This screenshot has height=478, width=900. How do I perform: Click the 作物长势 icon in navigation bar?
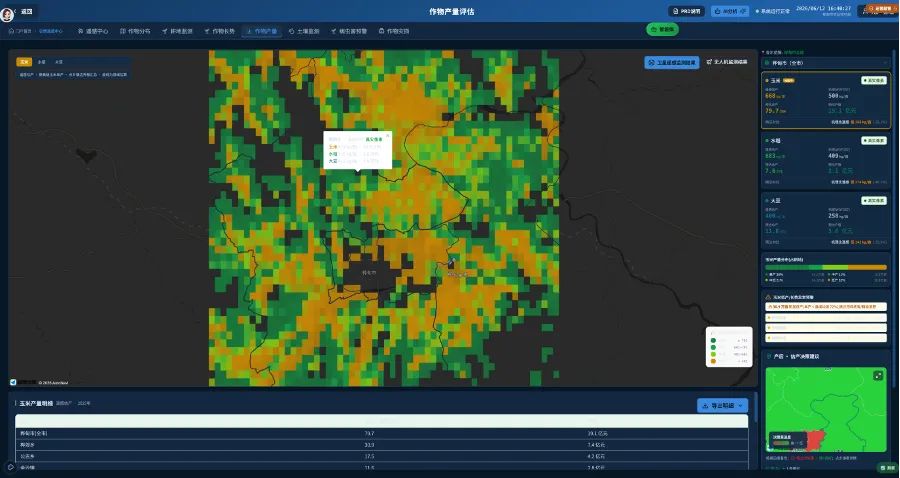coord(207,31)
